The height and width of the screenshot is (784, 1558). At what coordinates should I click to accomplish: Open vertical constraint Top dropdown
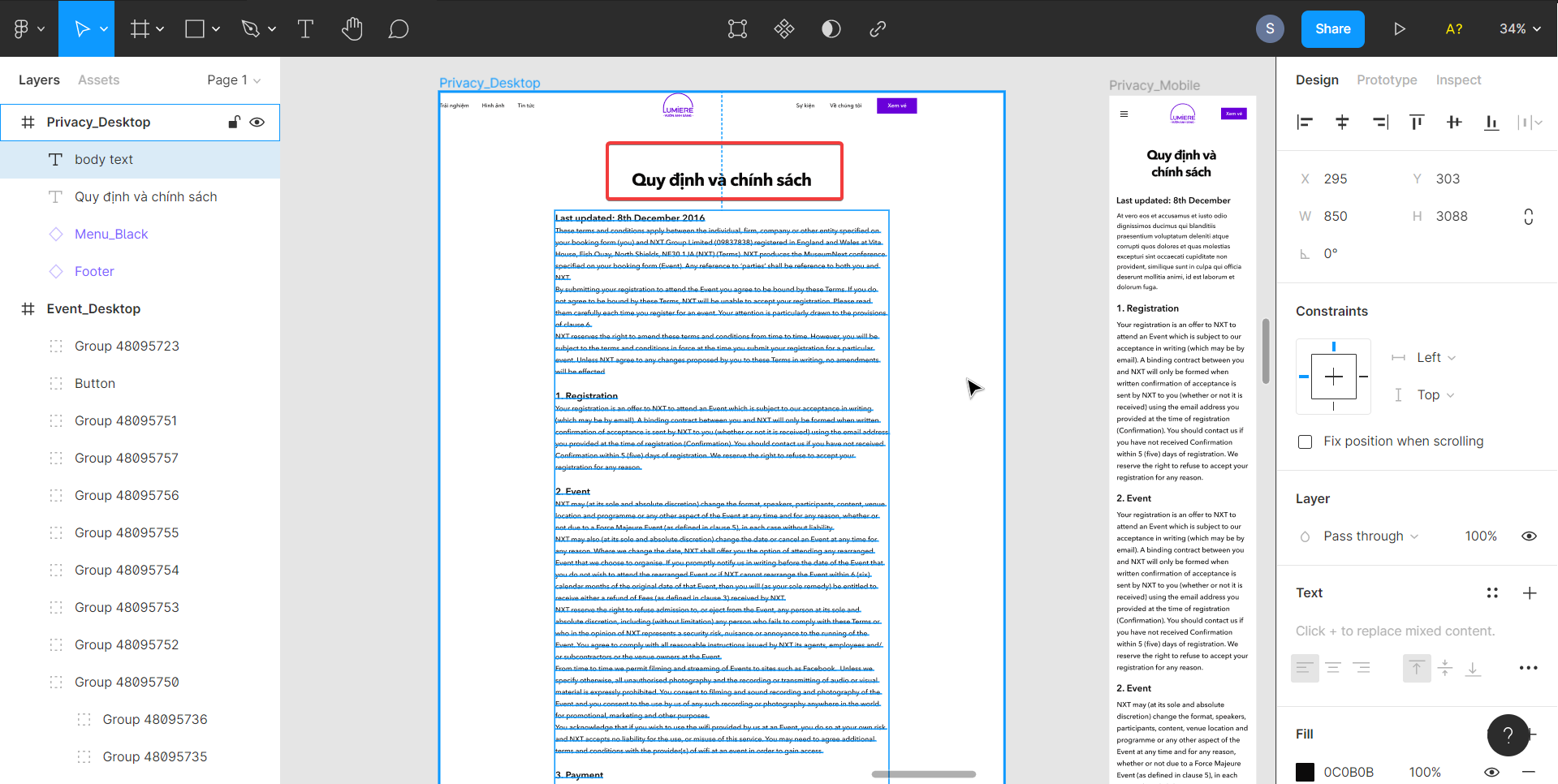pyautogui.click(x=1435, y=395)
